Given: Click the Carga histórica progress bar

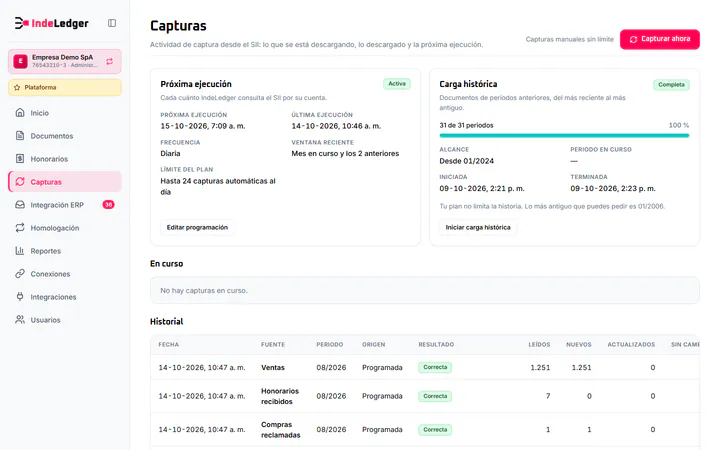Looking at the screenshot, I should coord(564,135).
